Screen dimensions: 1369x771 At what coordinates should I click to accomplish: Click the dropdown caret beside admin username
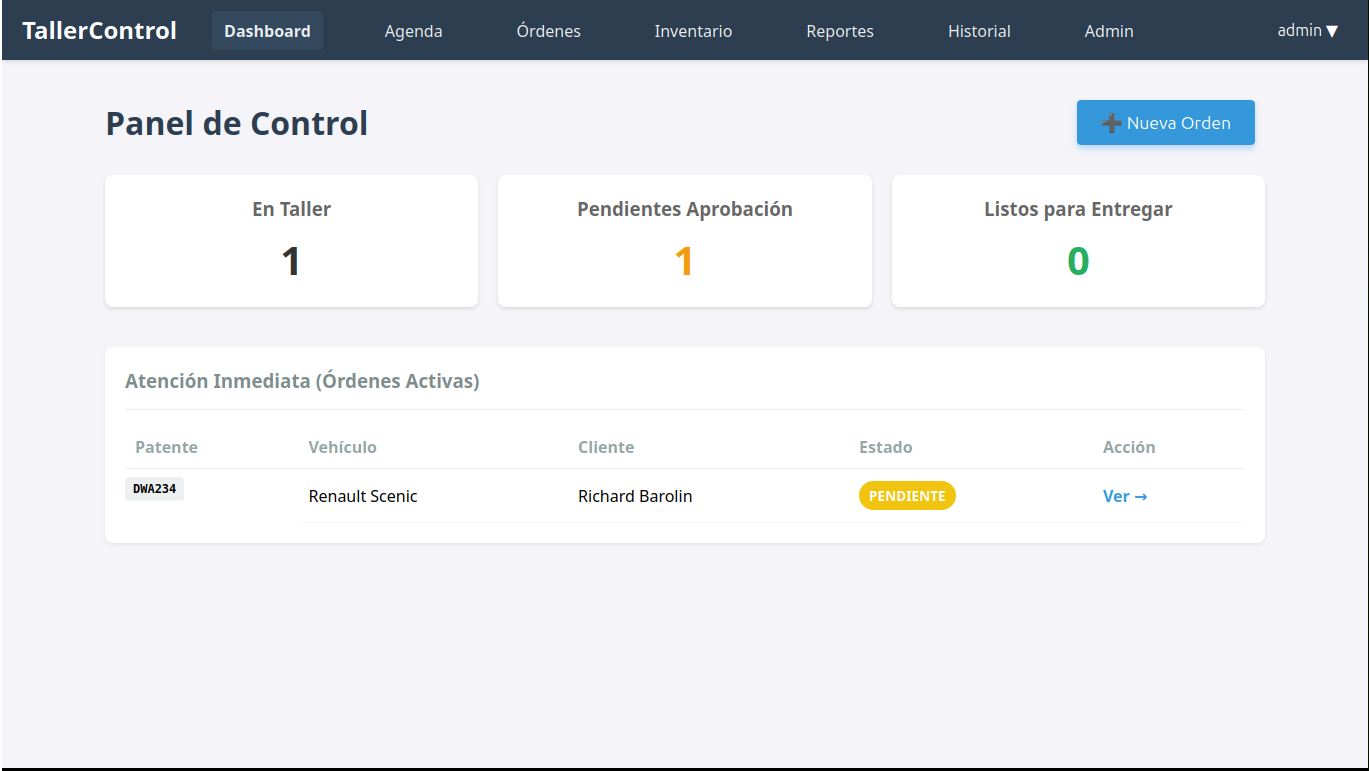(x=1332, y=30)
